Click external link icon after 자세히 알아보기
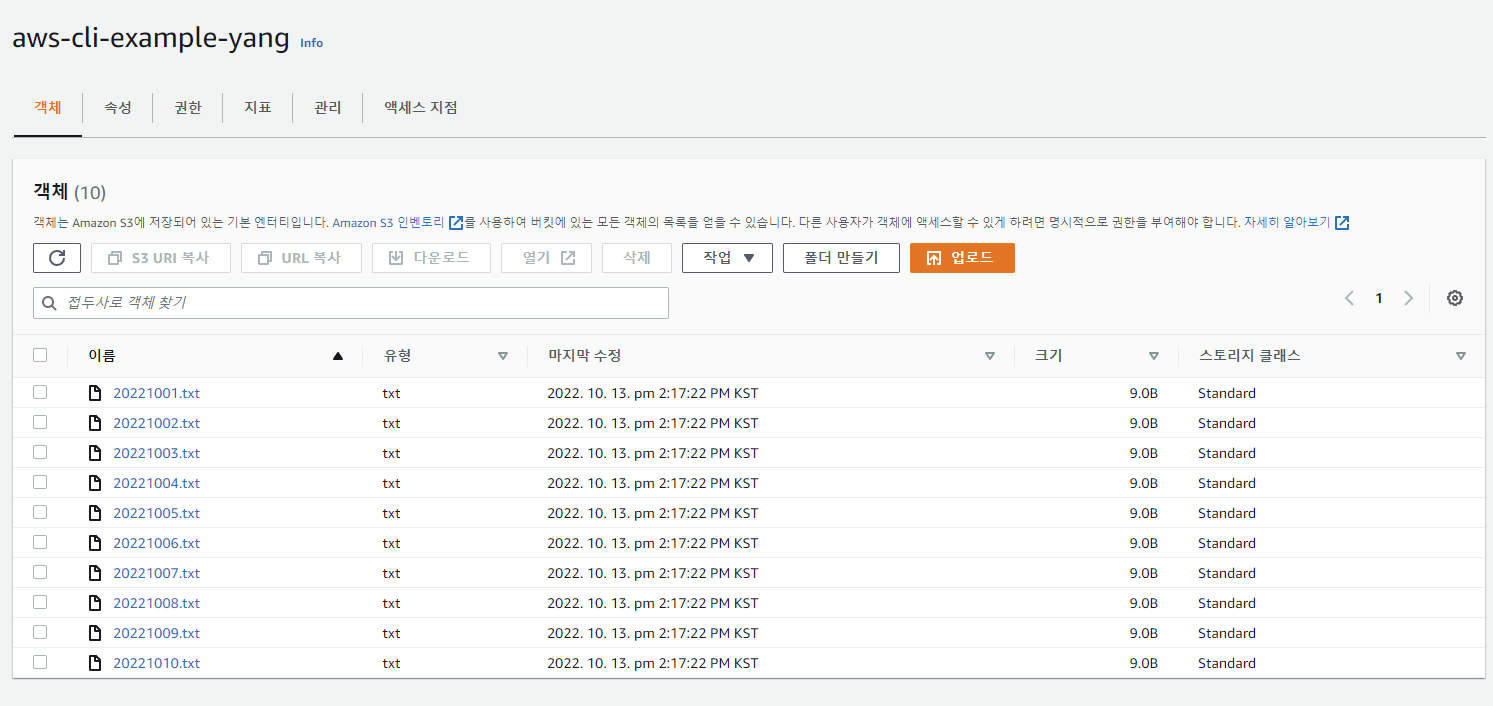This screenshot has width=1493, height=706. coord(1342,223)
